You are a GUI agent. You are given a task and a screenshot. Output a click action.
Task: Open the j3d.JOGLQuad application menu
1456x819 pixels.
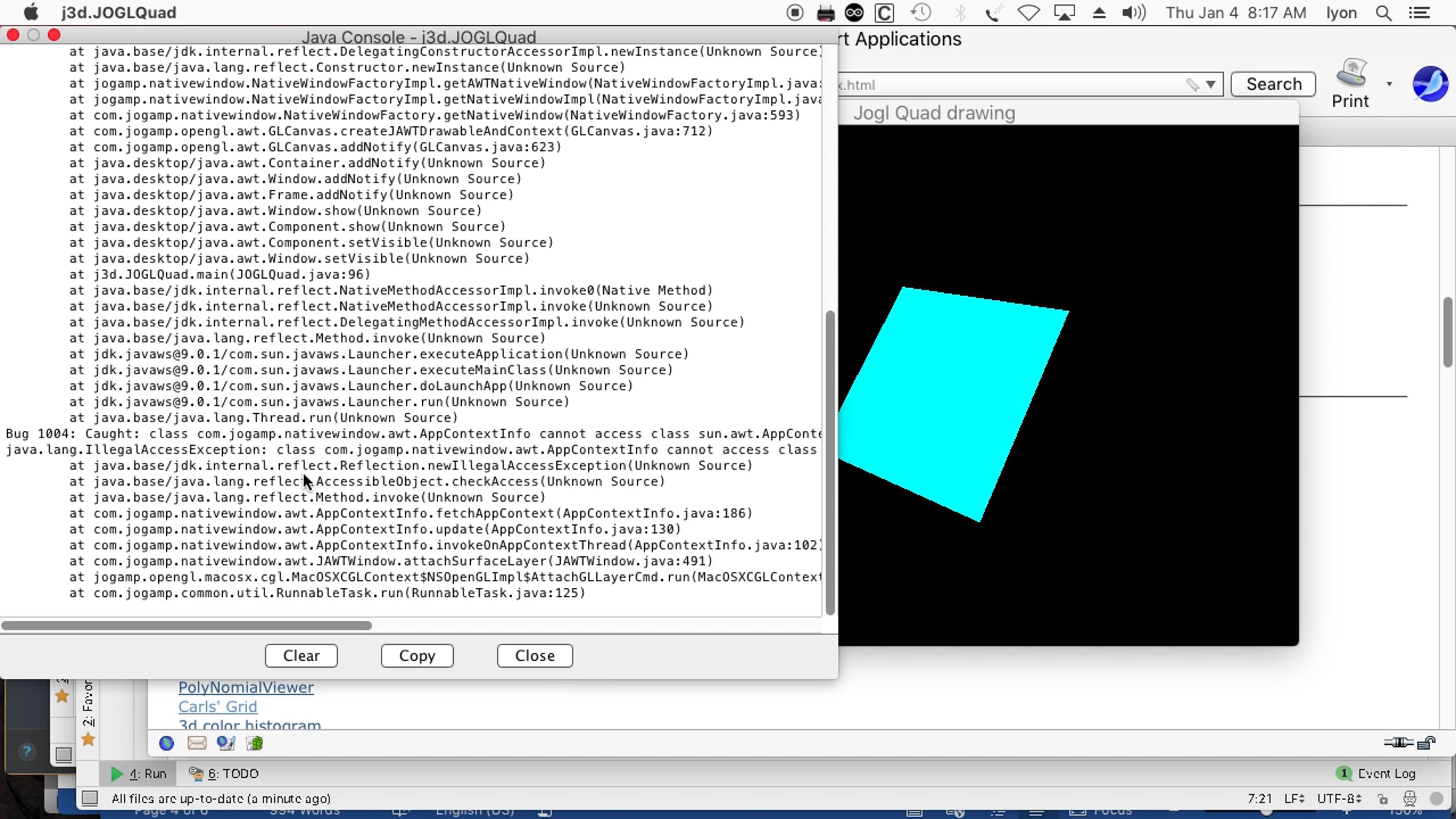[118, 12]
